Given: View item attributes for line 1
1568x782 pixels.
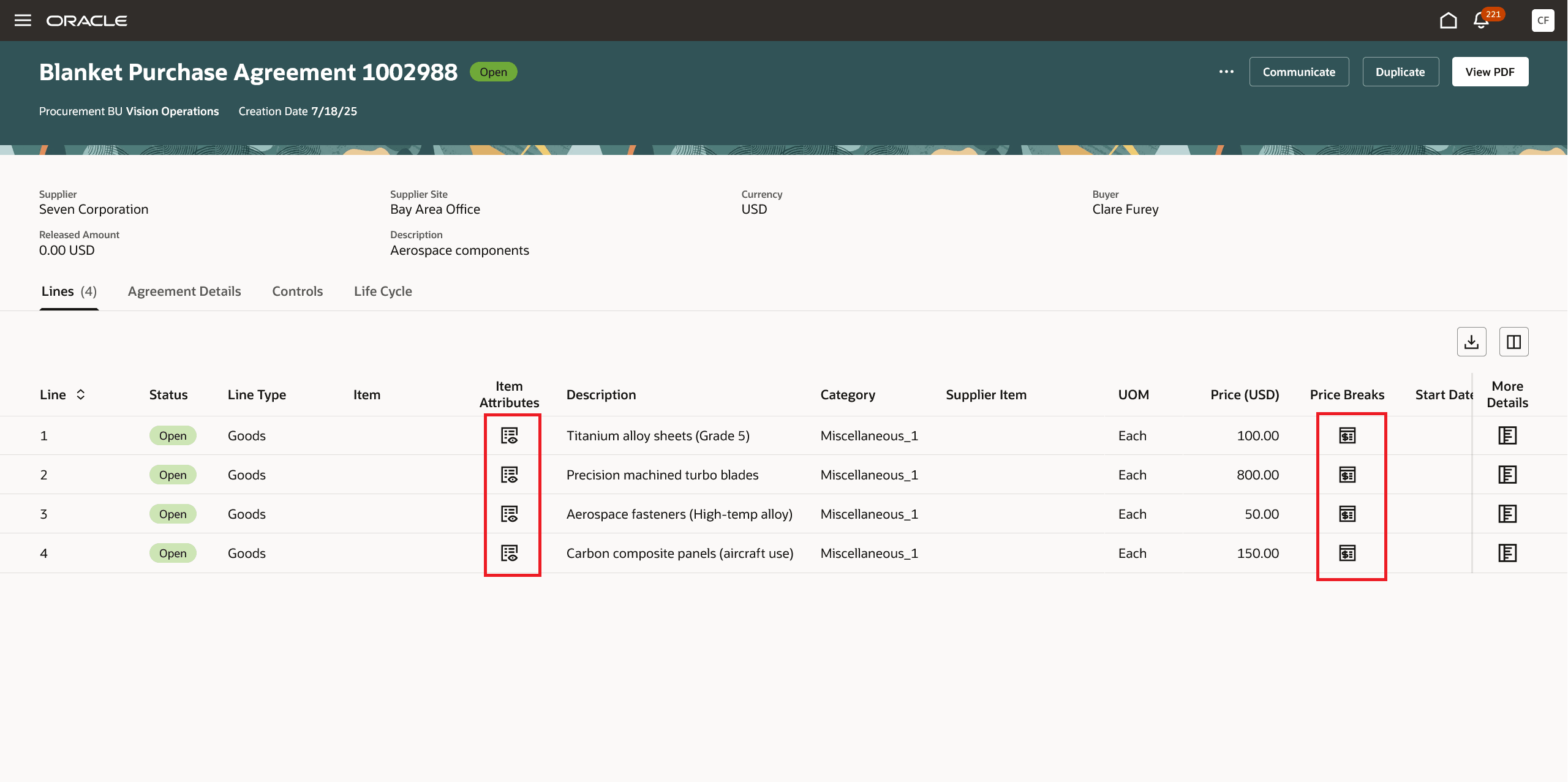Looking at the screenshot, I should pos(510,435).
